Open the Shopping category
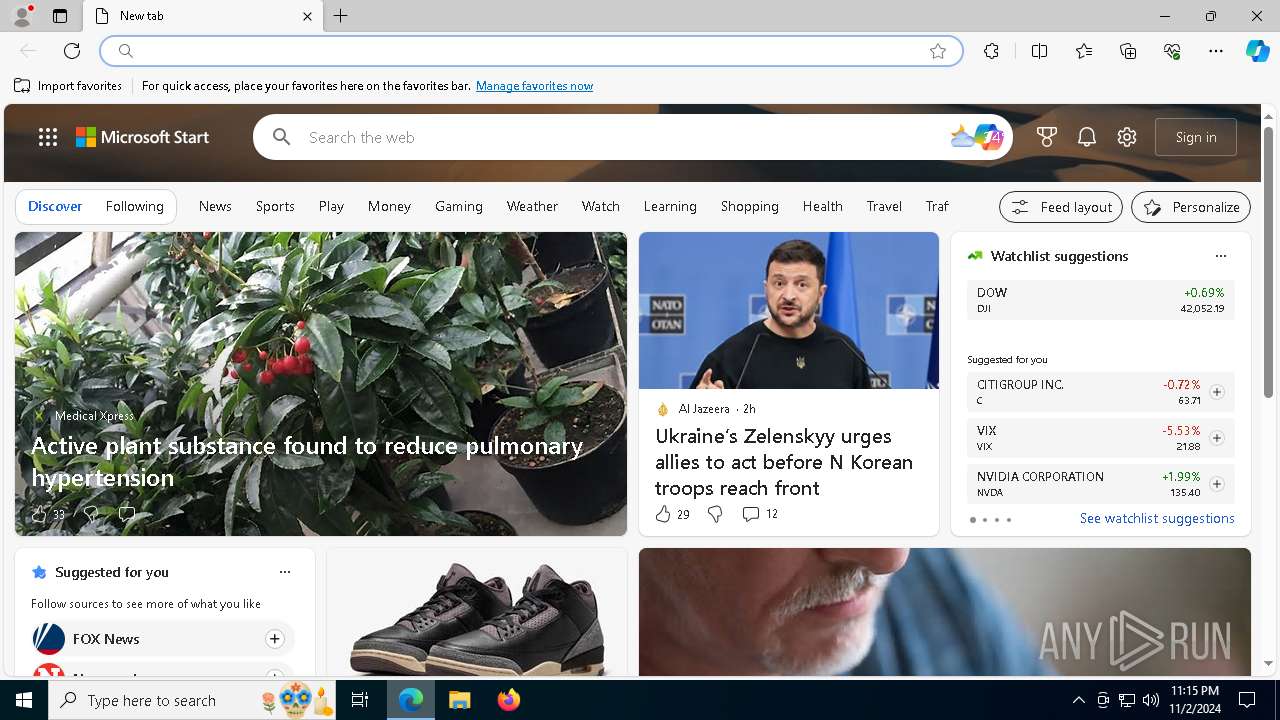Screen dimensions: 1280x720 click(x=750, y=207)
